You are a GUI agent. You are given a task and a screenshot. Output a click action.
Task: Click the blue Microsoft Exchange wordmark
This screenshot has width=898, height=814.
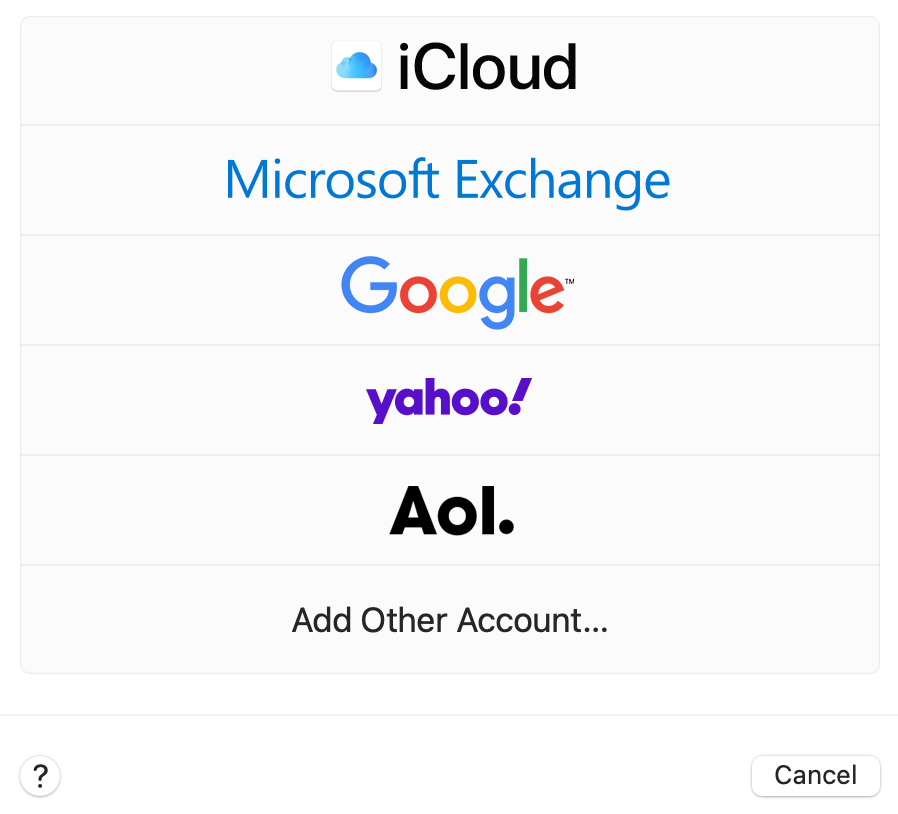point(447,180)
